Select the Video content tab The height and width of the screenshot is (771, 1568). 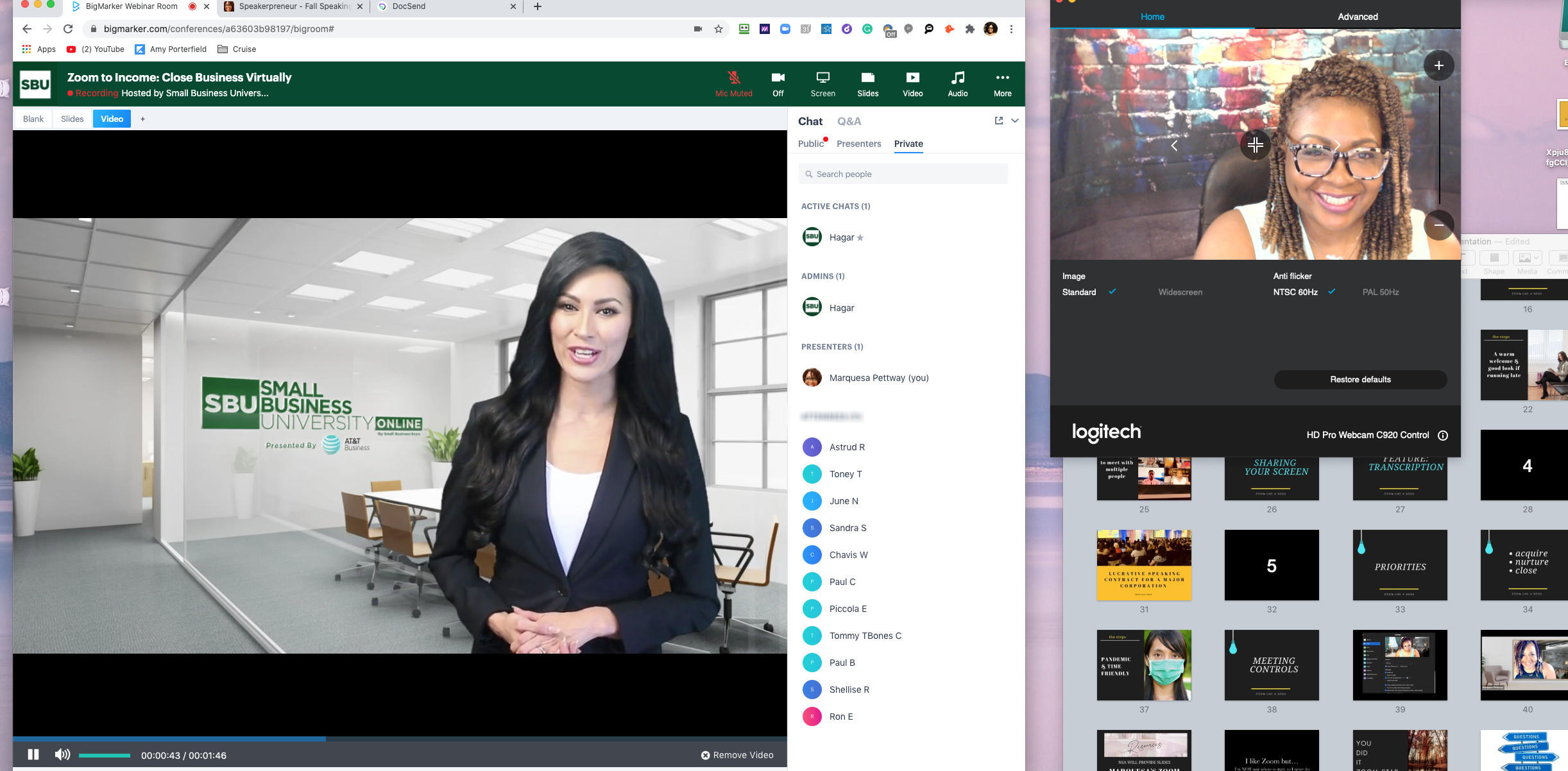112,119
